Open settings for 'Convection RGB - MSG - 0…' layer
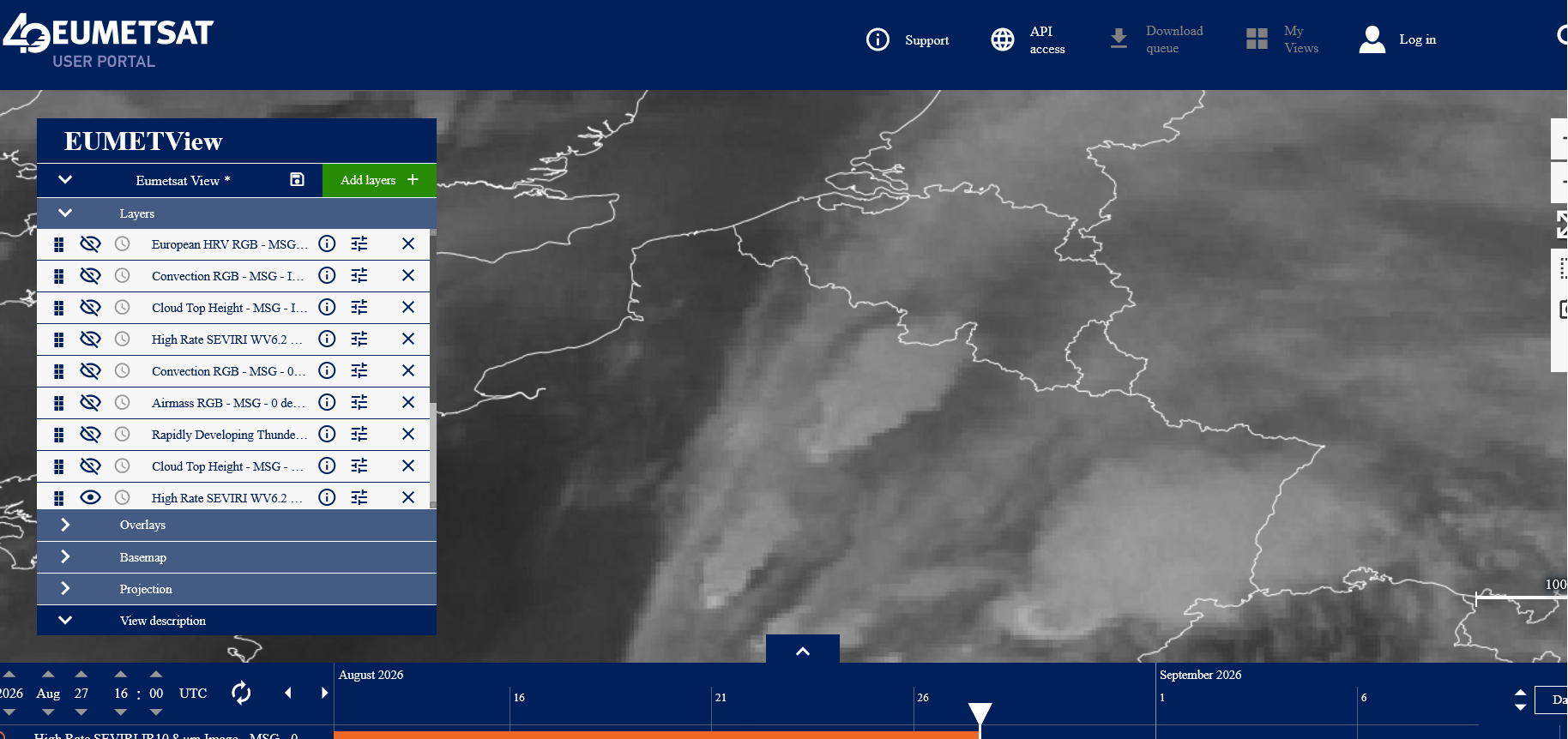Screen dimensions: 1568x739 point(359,370)
